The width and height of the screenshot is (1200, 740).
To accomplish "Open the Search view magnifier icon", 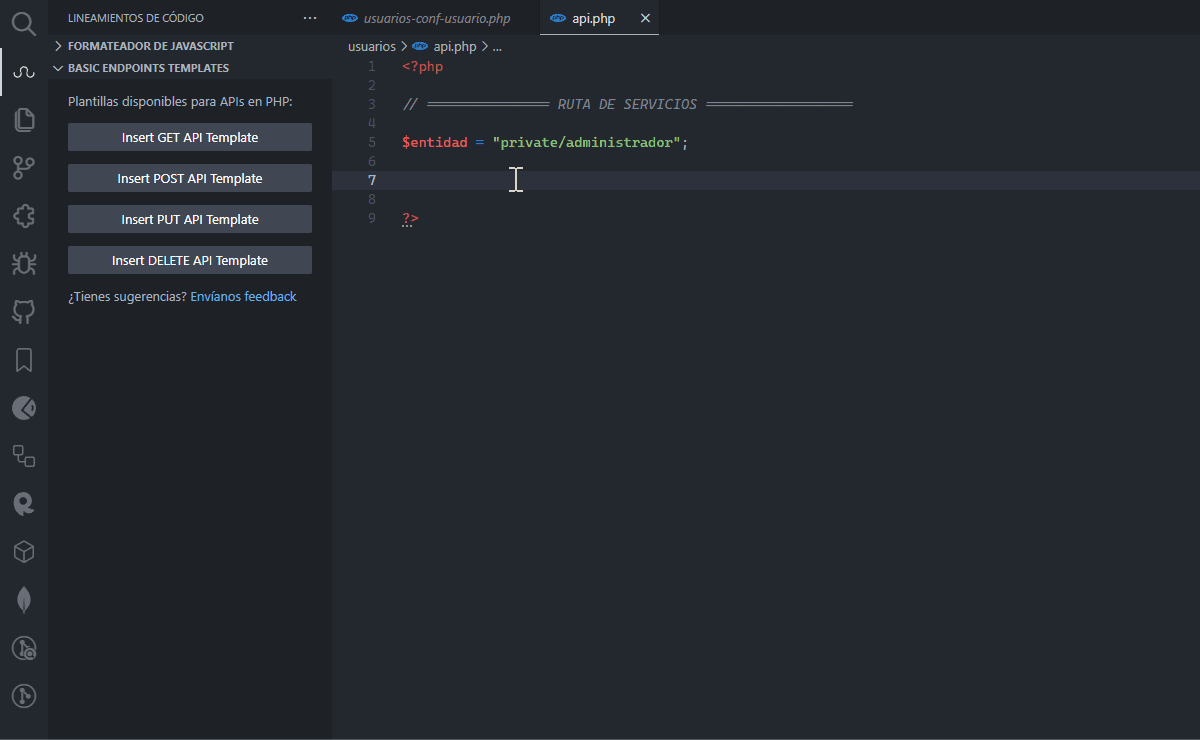I will coord(24,23).
